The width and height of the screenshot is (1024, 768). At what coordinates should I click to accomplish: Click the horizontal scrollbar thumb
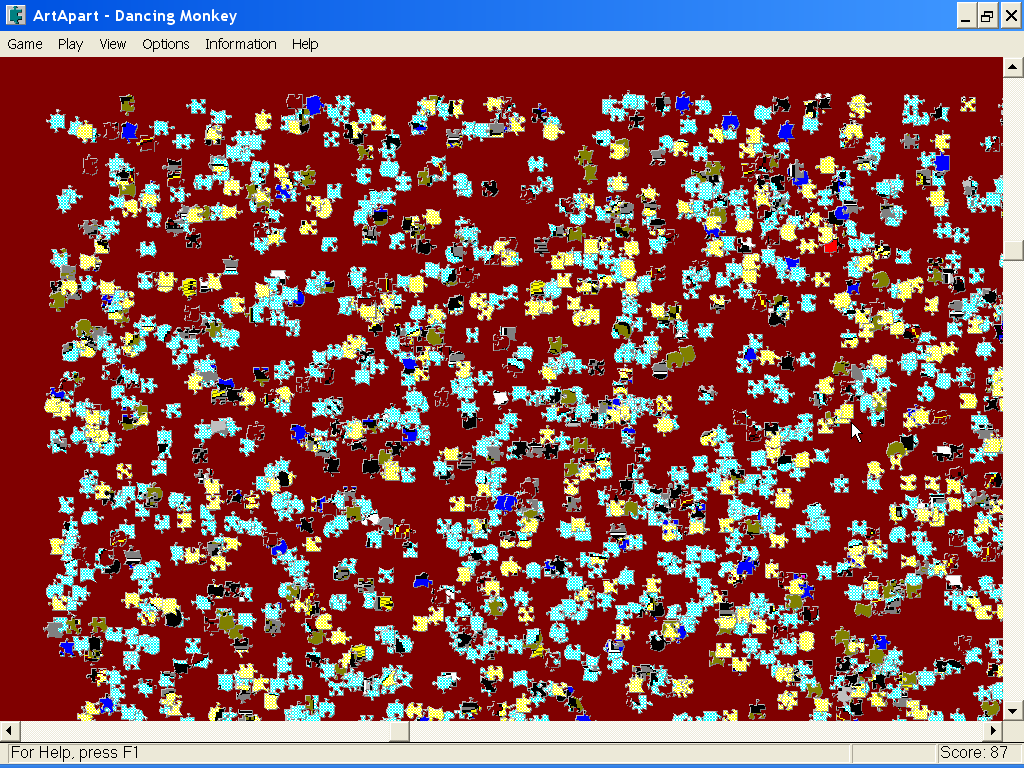pos(400,731)
